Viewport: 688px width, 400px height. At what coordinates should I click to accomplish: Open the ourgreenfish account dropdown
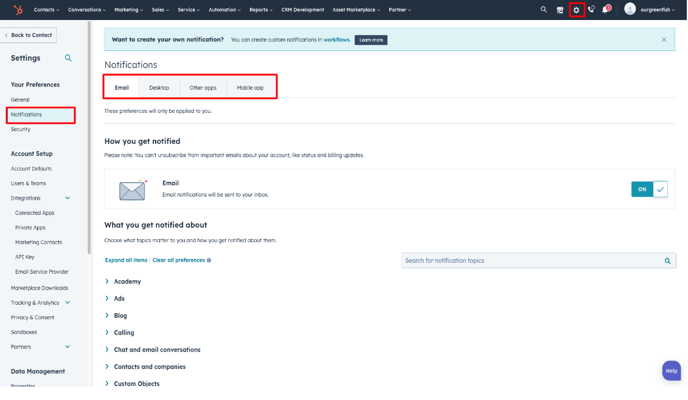(x=657, y=10)
